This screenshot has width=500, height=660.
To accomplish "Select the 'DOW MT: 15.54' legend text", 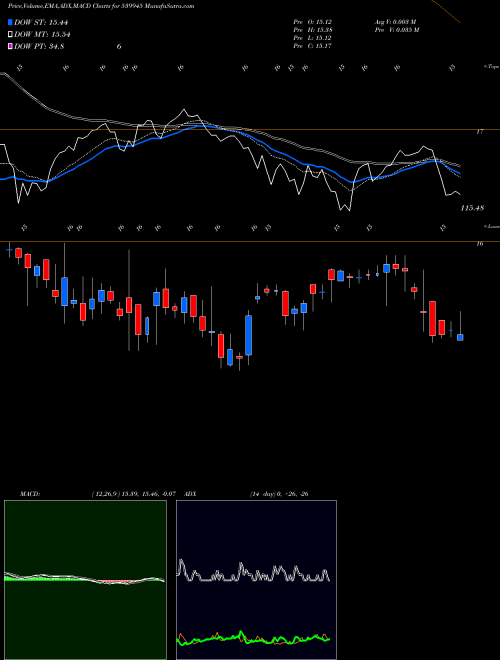I will [42, 35].
